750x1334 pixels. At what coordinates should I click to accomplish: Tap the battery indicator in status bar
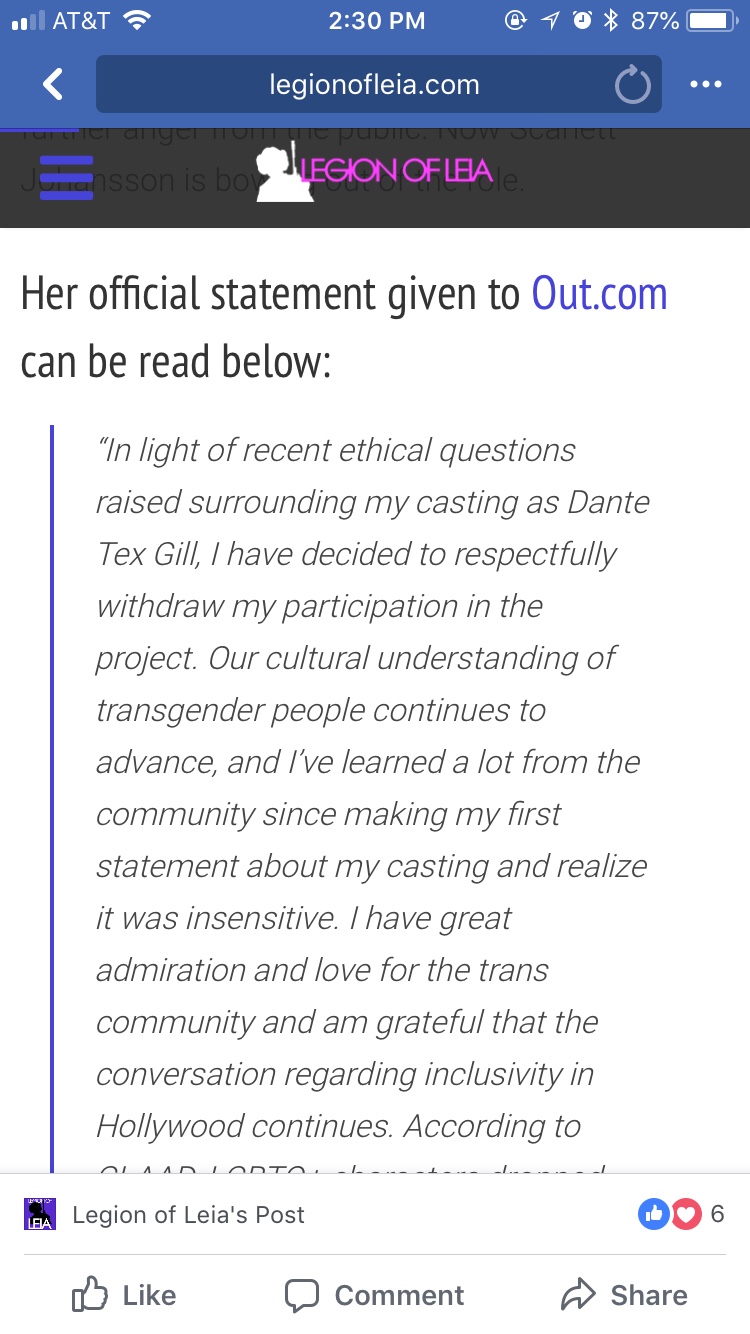click(711, 21)
